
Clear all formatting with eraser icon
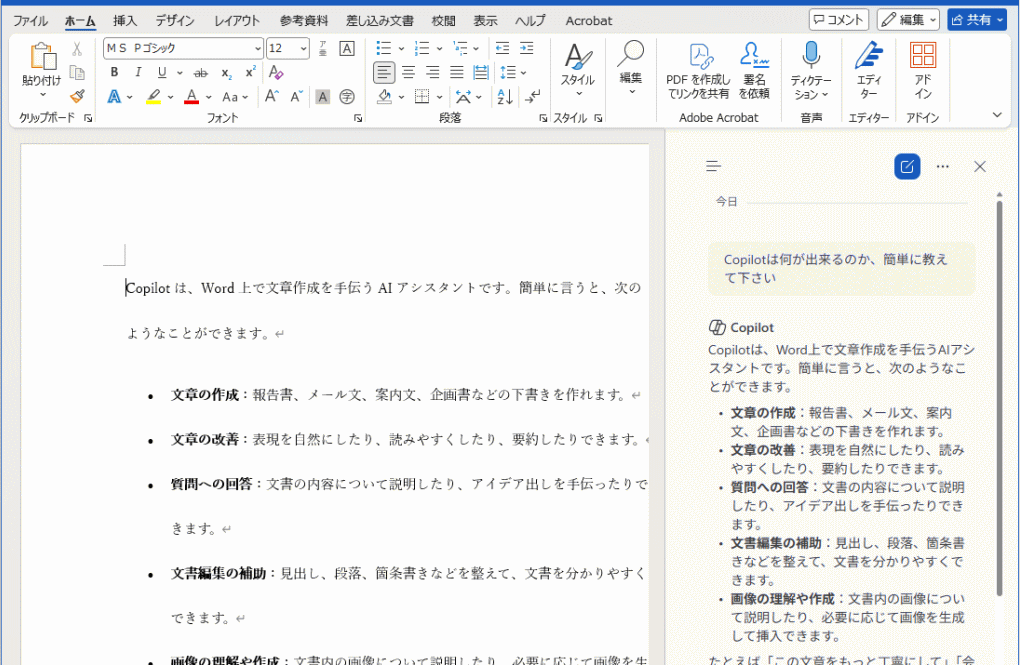tap(276, 72)
